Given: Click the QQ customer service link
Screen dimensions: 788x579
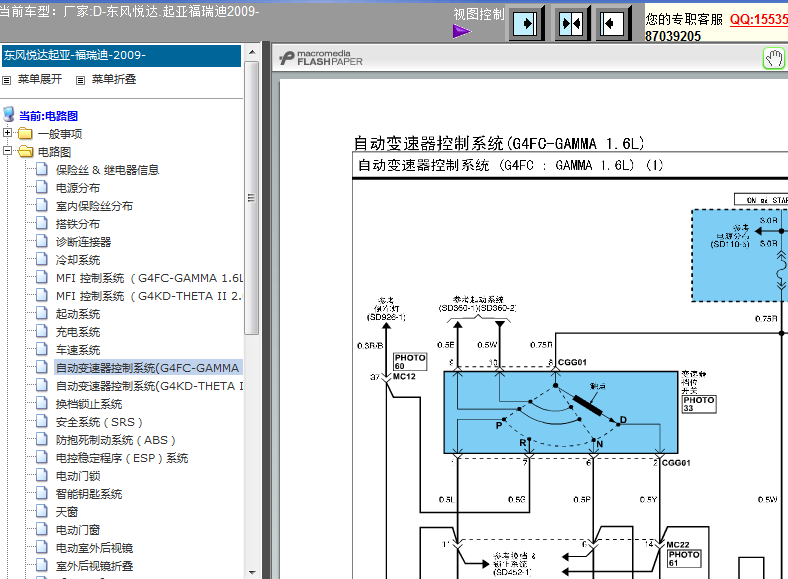Looking at the screenshot, I should click(758, 19).
